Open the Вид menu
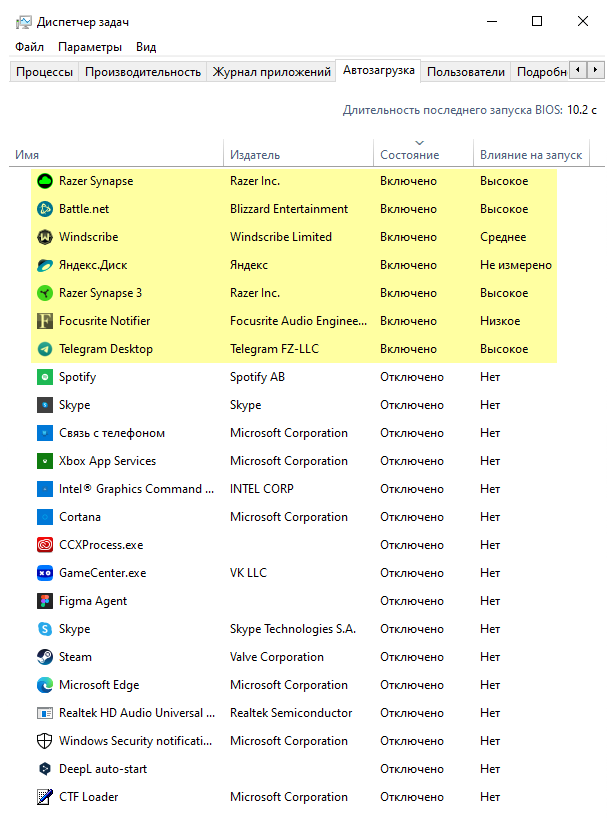 (146, 47)
